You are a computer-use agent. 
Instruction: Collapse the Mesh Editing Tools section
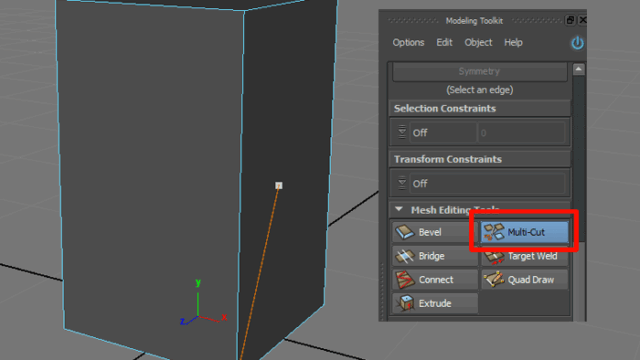399,209
